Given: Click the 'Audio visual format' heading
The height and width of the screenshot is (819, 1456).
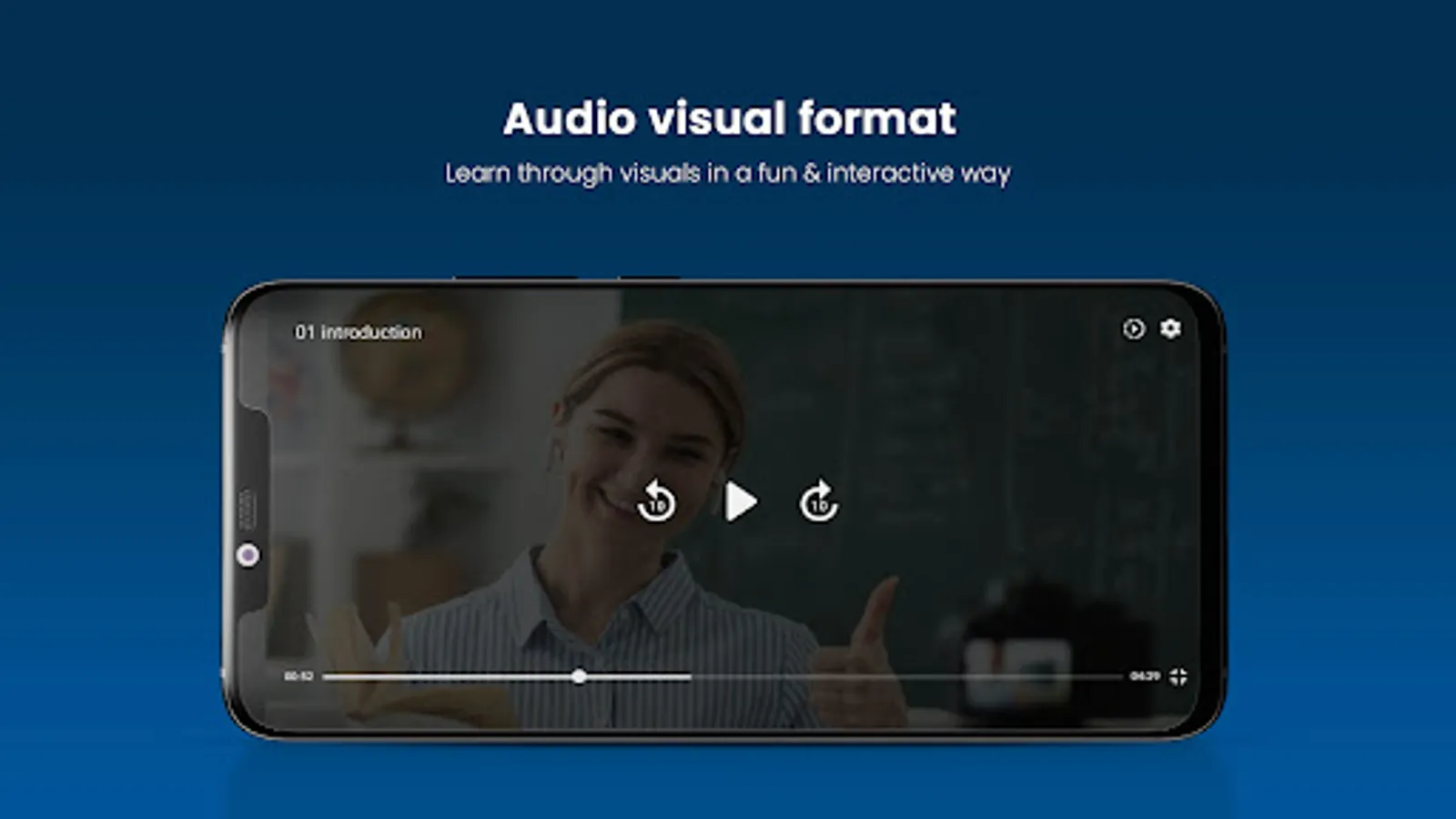Looking at the screenshot, I should pyautogui.click(x=729, y=118).
